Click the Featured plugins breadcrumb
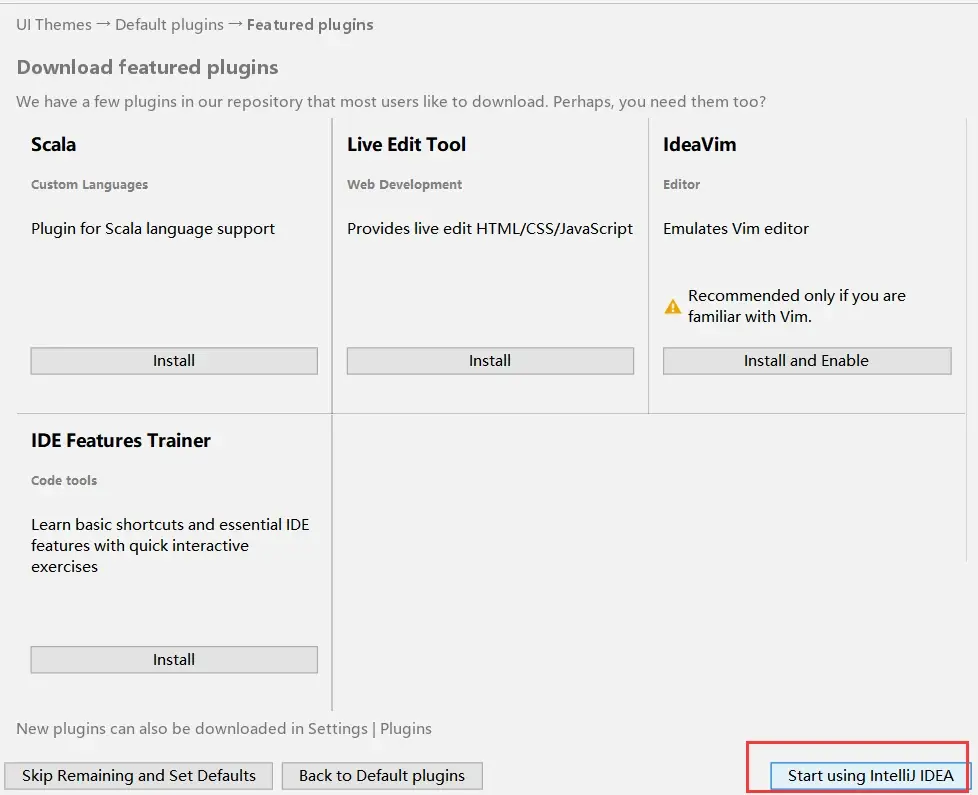 point(310,25)
